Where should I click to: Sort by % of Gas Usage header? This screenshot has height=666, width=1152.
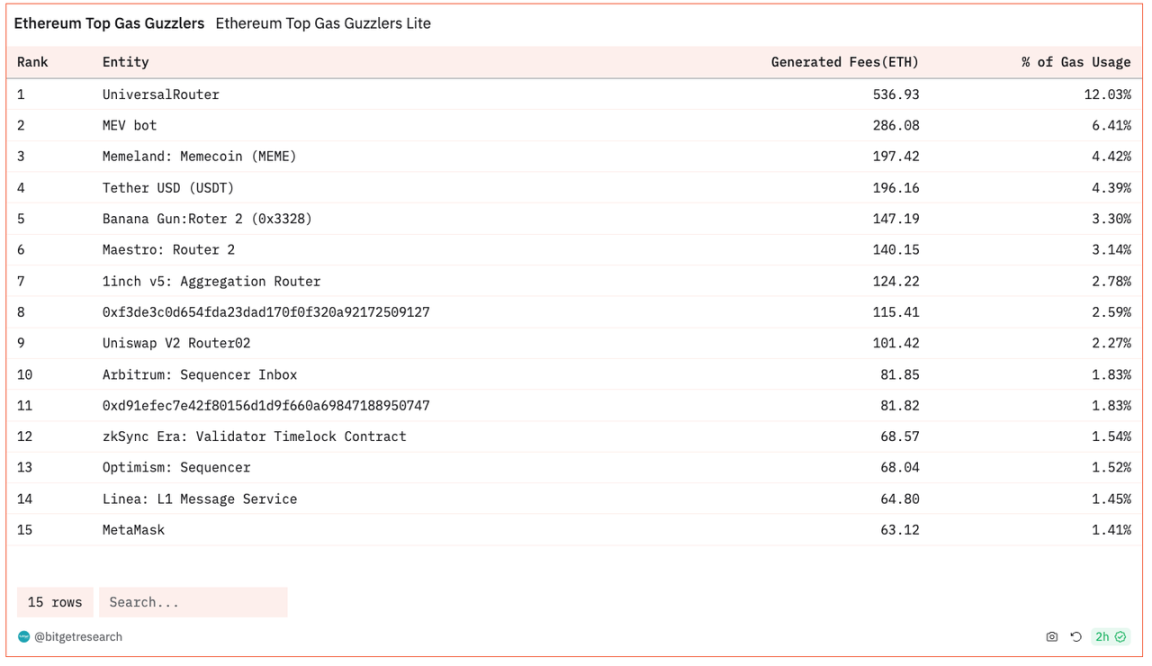(x=1075, y=62)
